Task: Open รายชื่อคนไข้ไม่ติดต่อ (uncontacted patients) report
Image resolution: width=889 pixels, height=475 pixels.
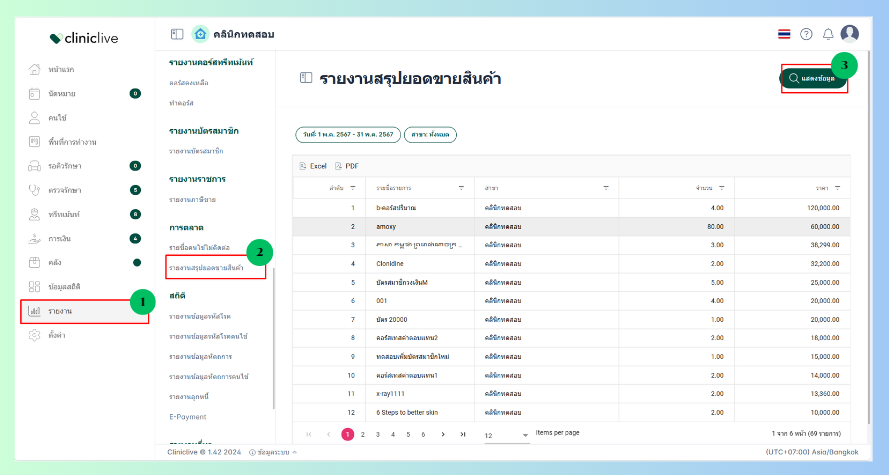Action: point(199,248)
